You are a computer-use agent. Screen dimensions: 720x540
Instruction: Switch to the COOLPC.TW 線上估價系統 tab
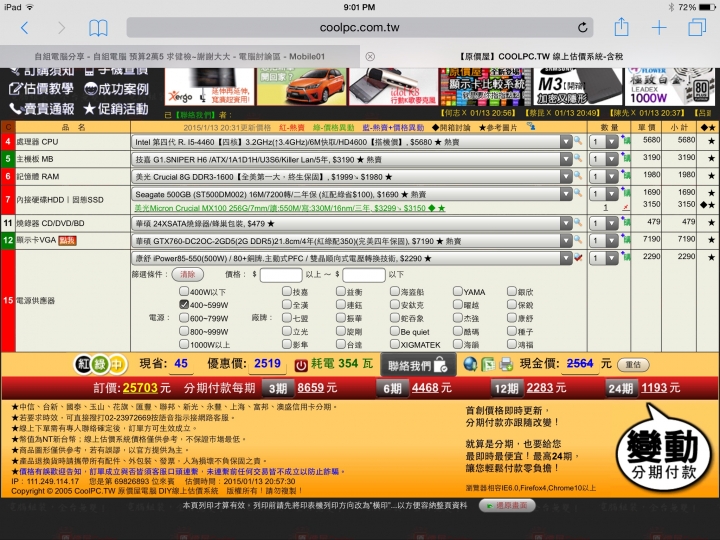[541, 56]
